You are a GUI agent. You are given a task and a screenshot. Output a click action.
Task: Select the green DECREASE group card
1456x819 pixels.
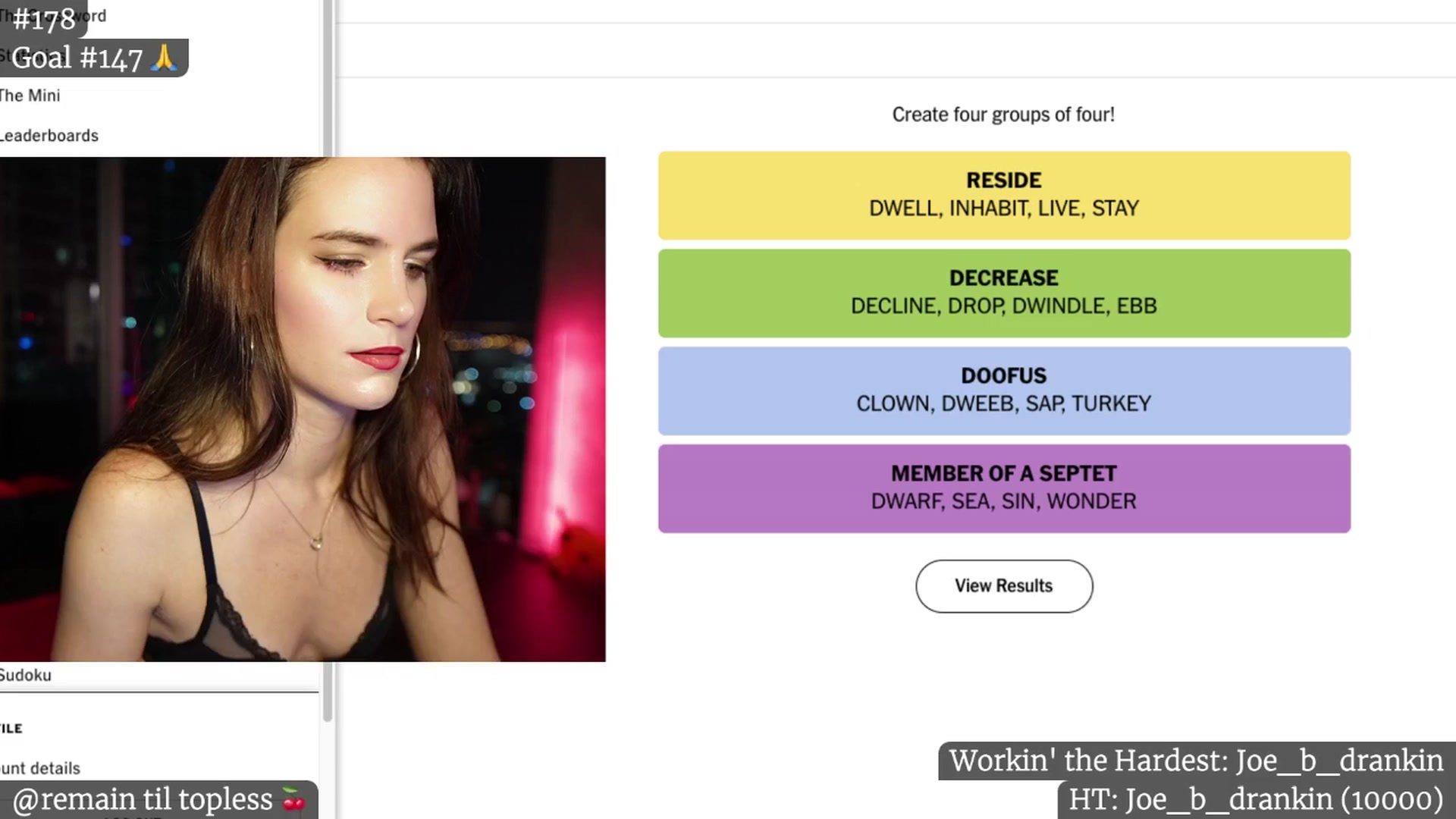1004,293
